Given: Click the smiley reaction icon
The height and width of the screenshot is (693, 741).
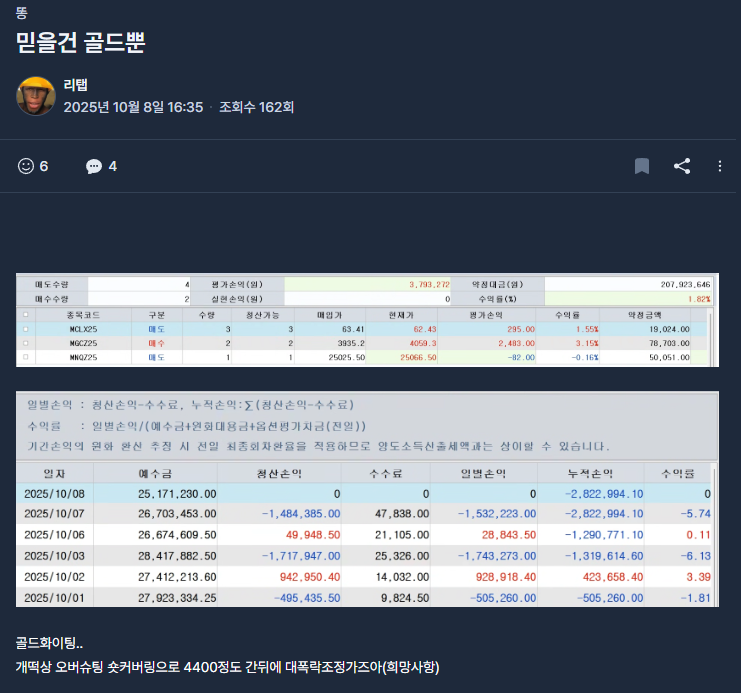Looking at the screenshot, I should point(26,166).
